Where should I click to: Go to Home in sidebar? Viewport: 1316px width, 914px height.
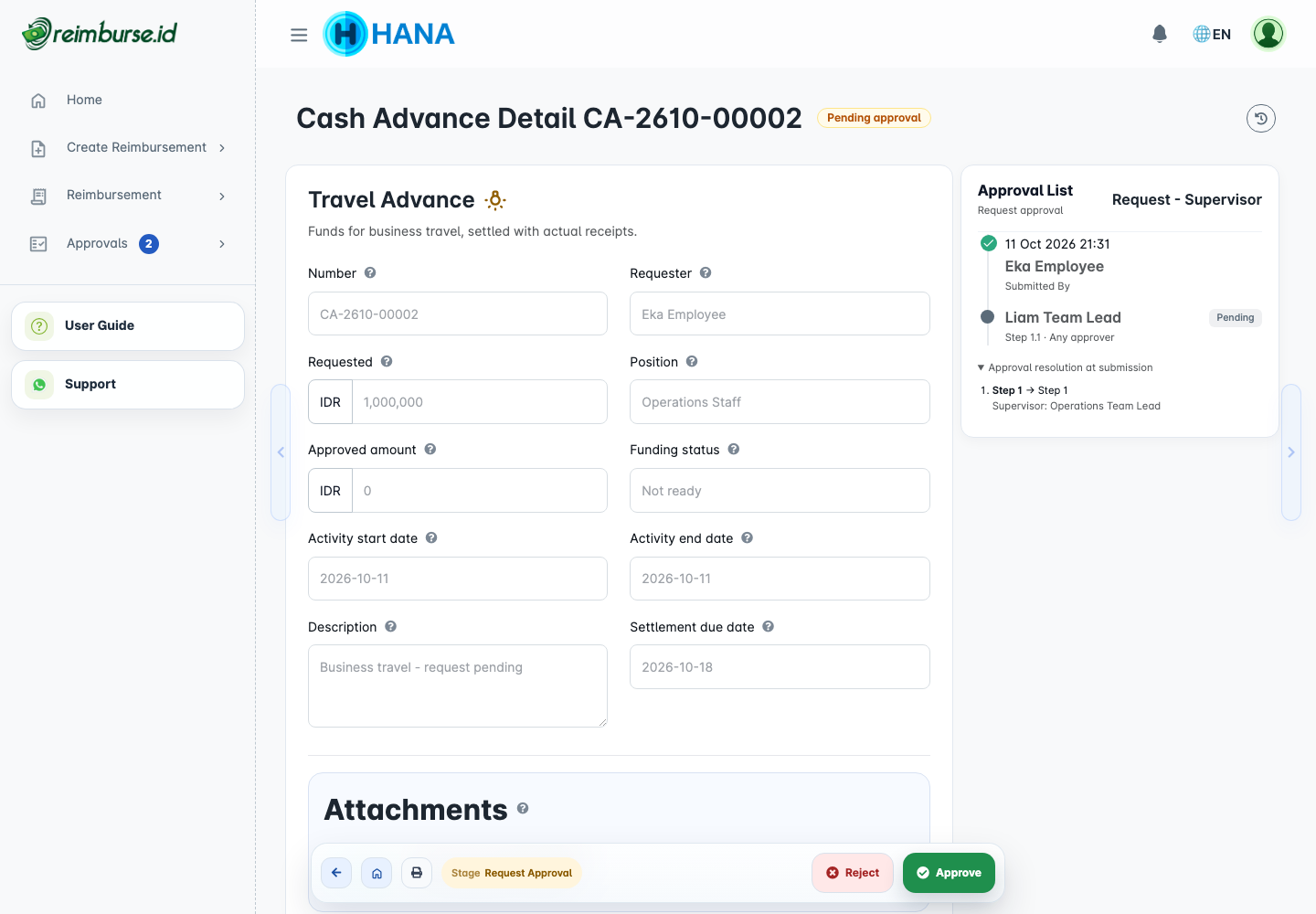tap(128, 100)
